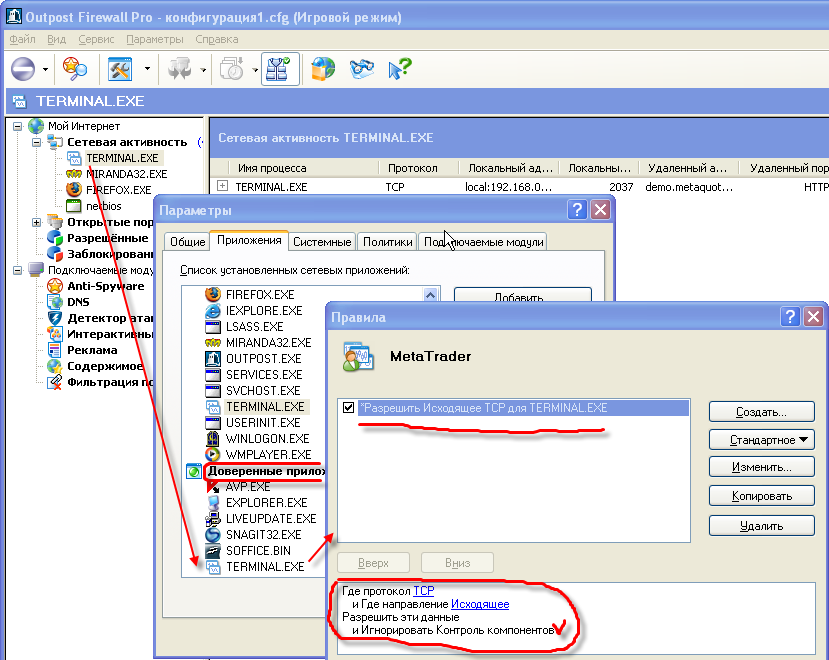
Task: Click the Имя процесса column header
Action: click(303, 168)
